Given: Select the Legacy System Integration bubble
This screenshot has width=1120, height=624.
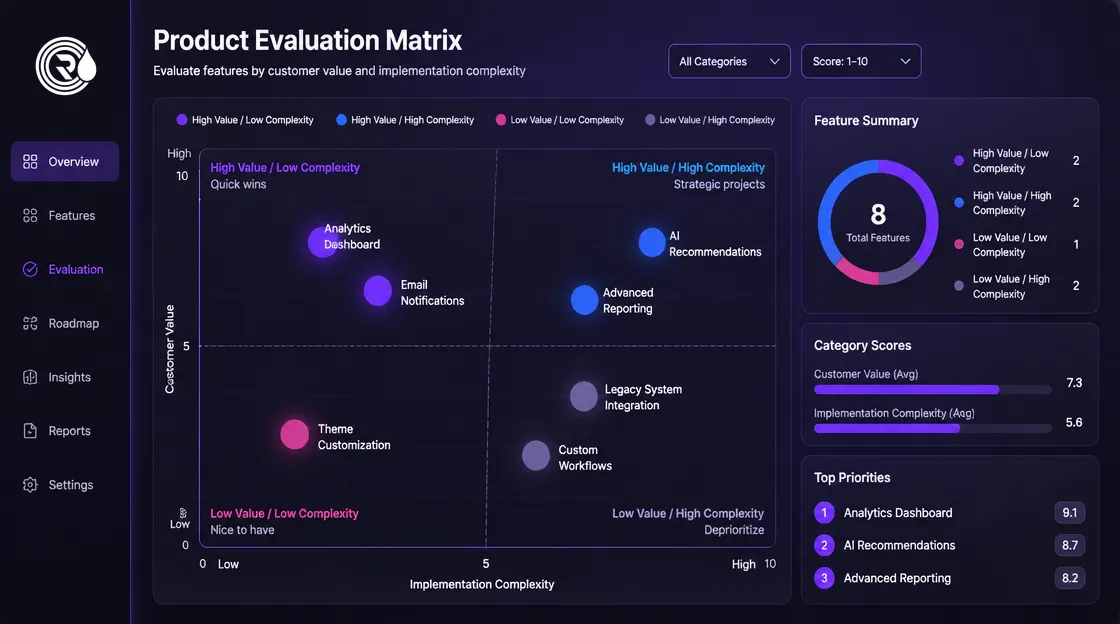Looking at the screenshot, I should 584,396.
